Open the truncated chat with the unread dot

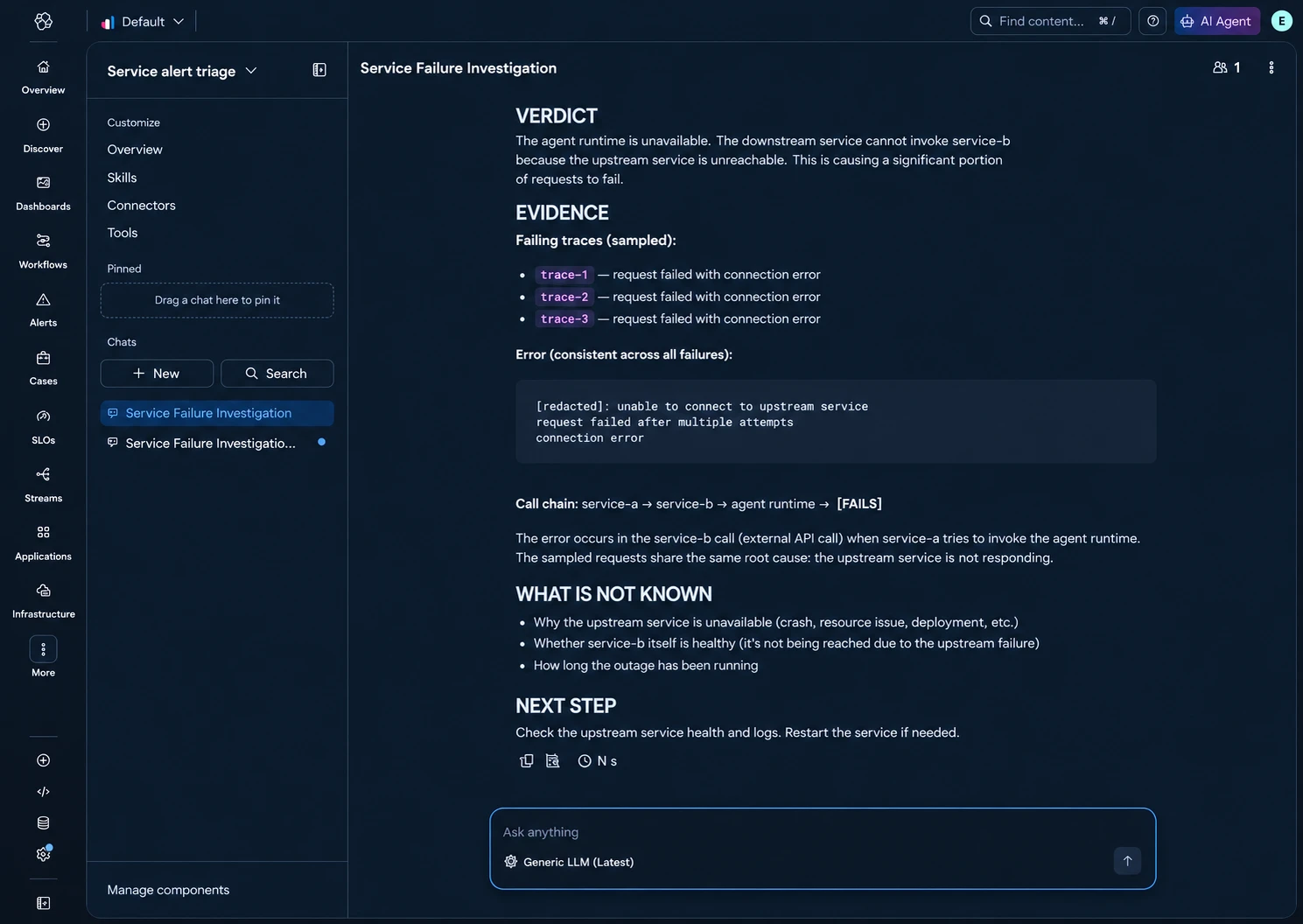coord(217,443)
